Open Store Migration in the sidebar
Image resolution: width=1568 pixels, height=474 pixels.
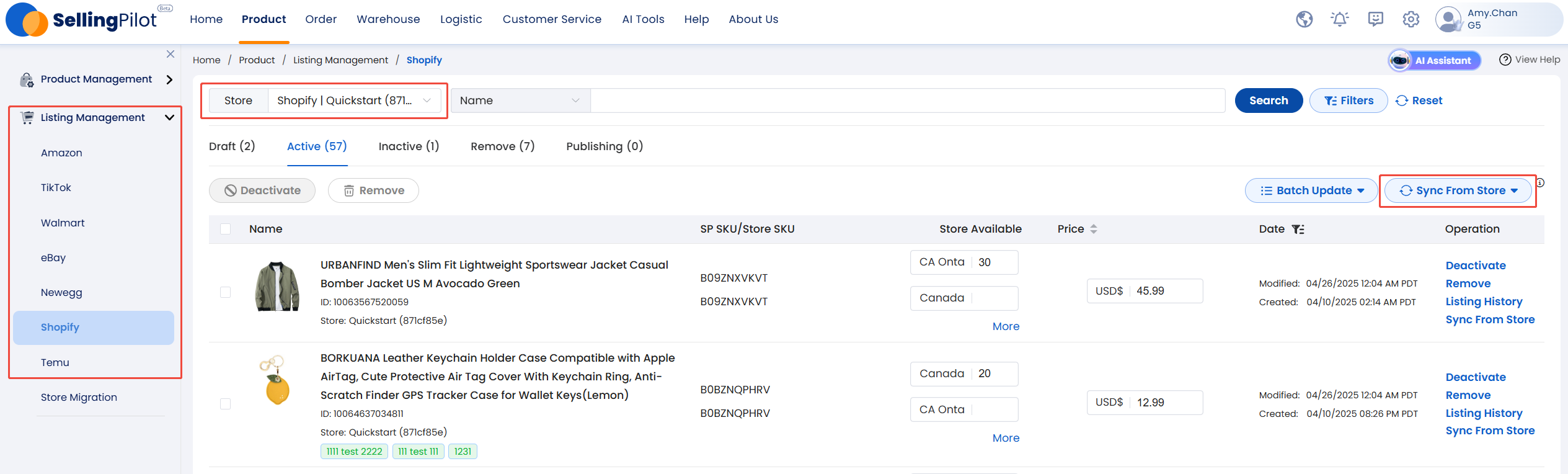(x=79, y=397)
